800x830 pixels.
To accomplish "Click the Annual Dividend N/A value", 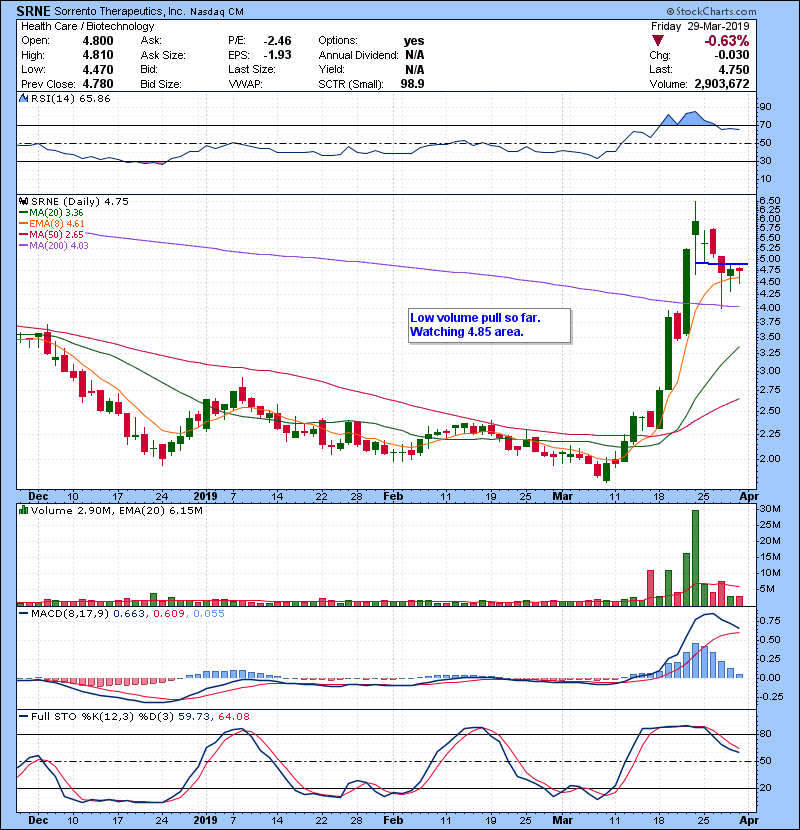I will 415,55.
